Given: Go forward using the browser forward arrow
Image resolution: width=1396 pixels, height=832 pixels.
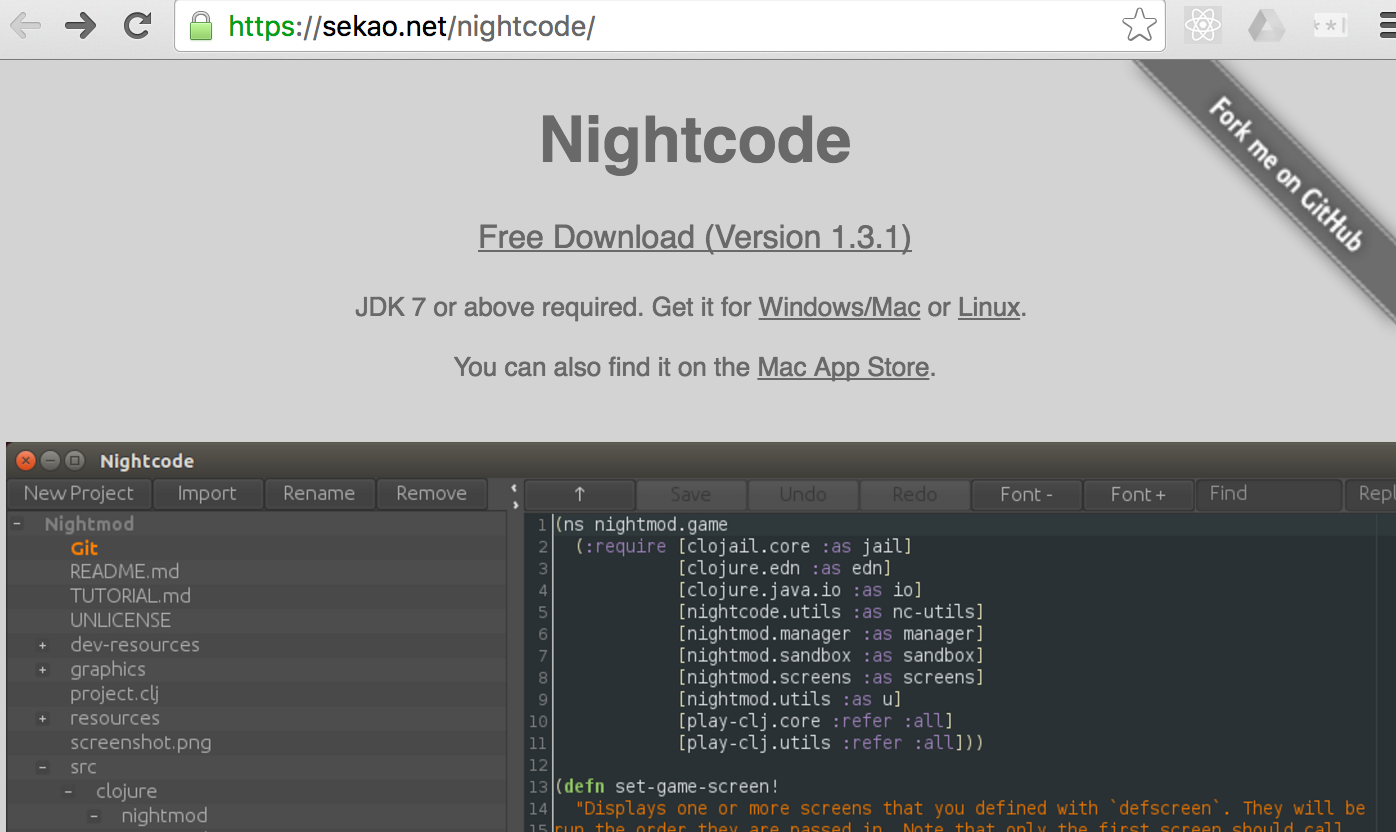Looking at the screenshot, I should (81, 26).
